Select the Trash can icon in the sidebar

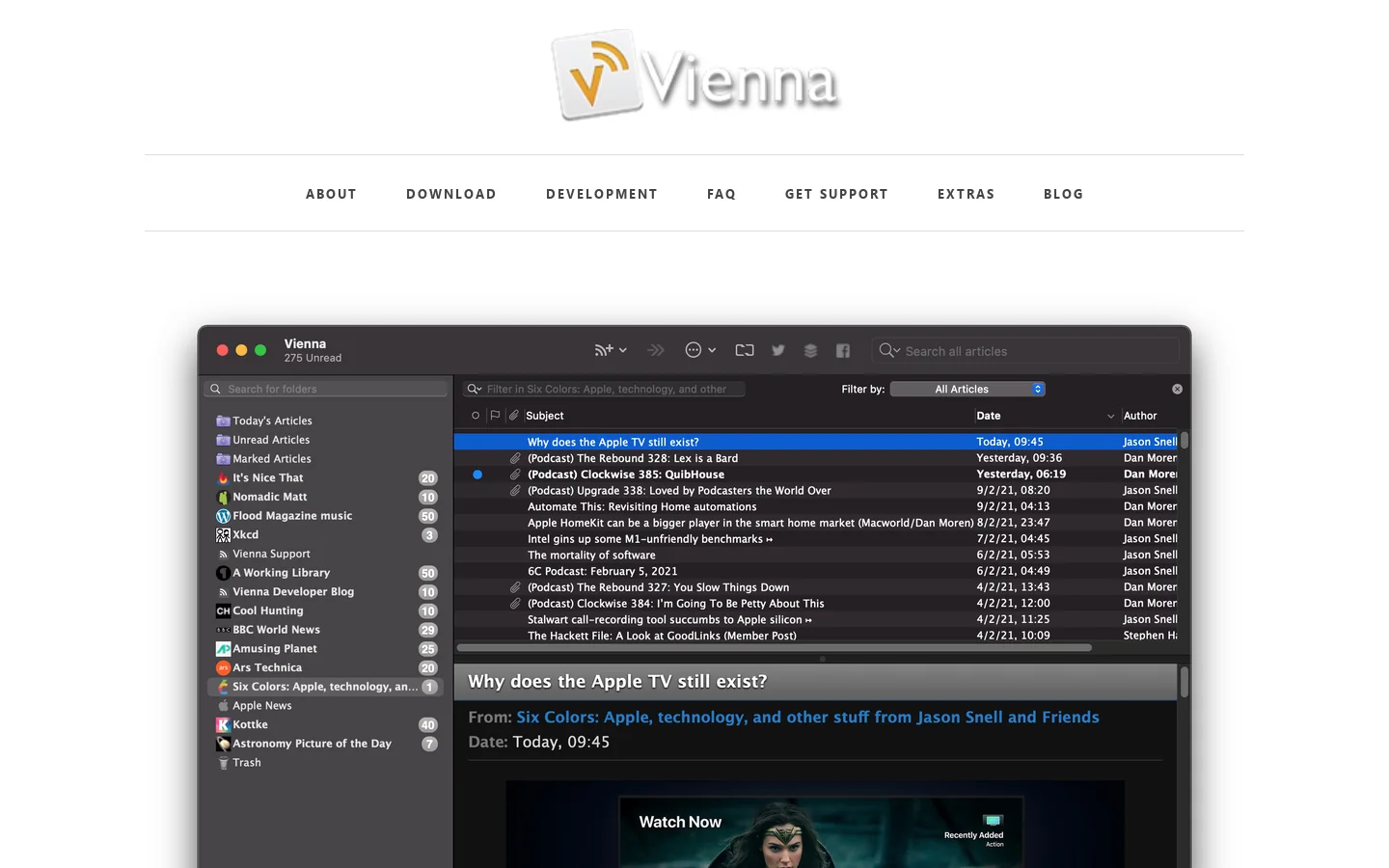click(223, 763)
